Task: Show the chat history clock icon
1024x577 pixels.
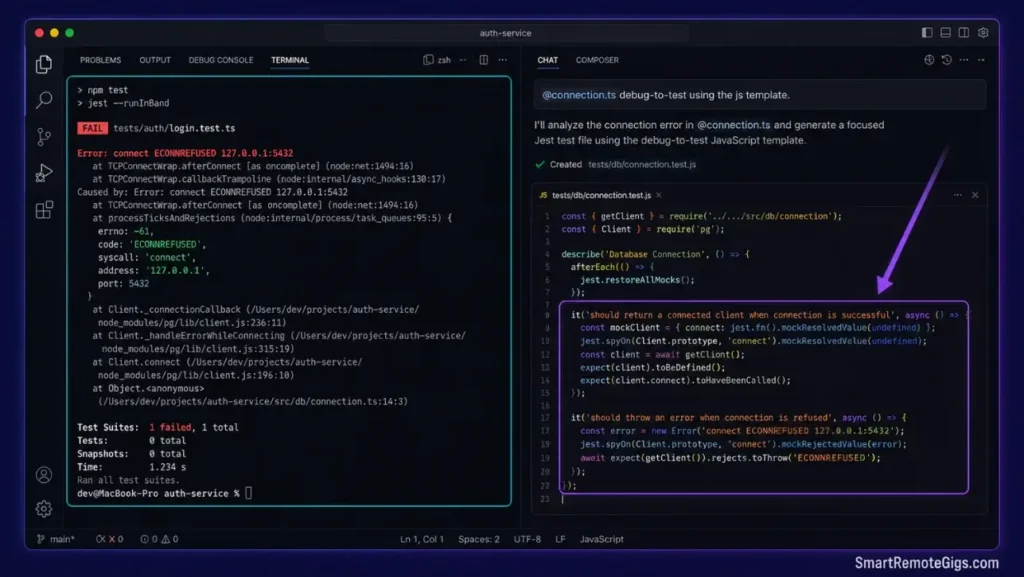Action: (x=946, y=59)
